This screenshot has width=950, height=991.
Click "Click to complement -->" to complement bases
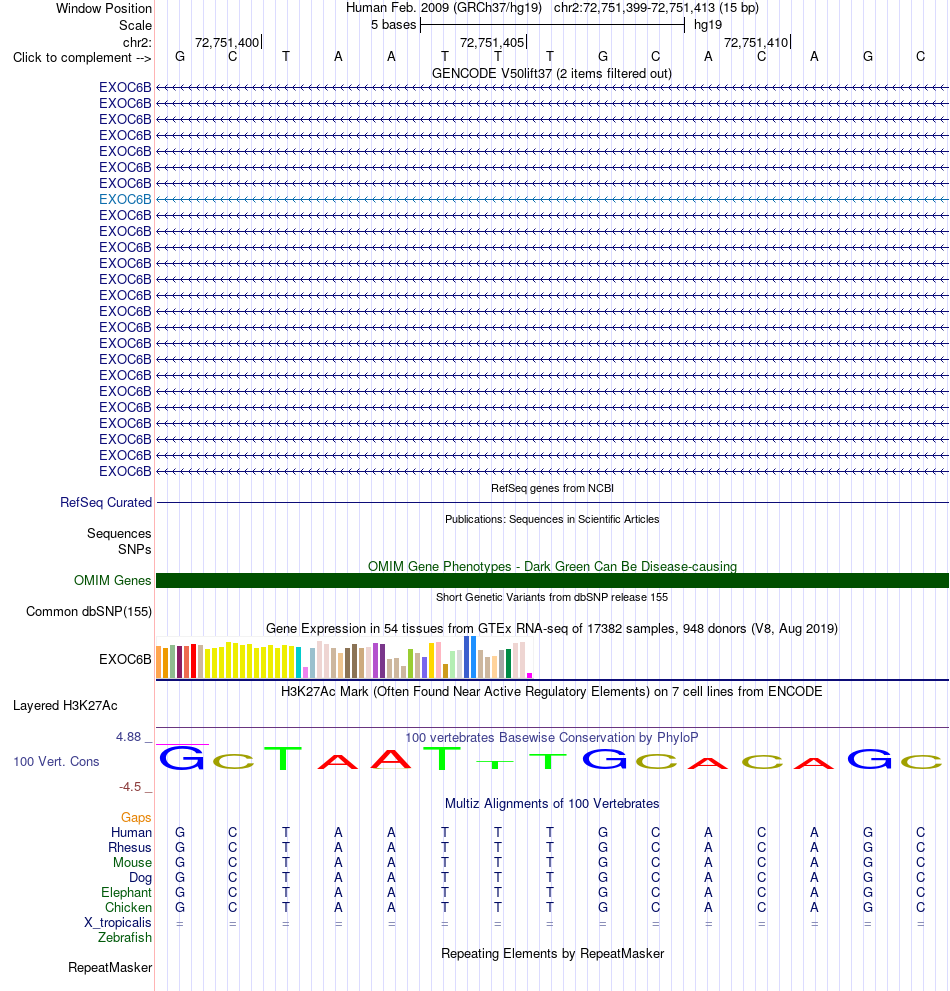click(x=82, y=58)
